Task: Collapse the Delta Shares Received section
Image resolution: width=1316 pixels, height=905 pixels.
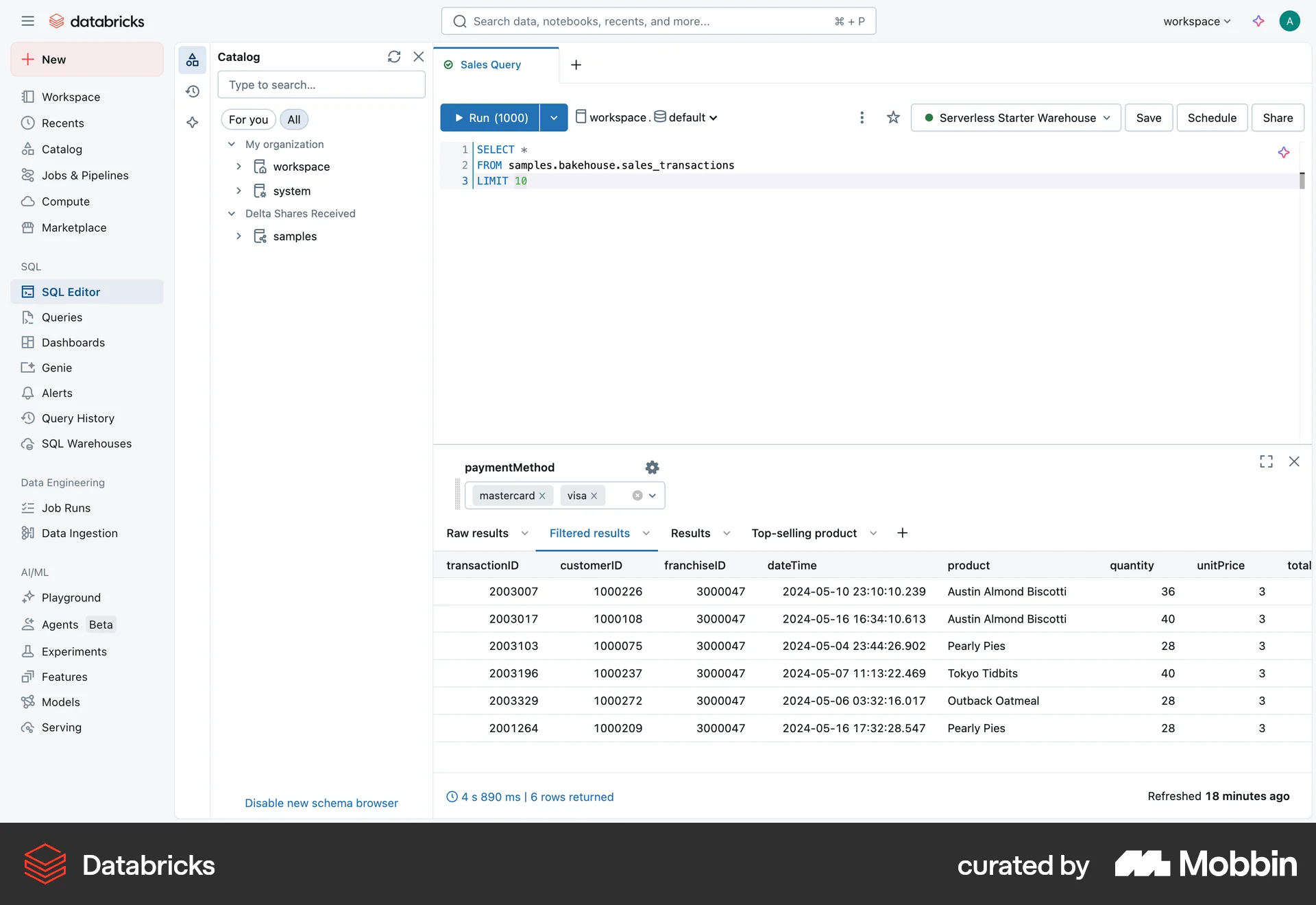Action: (x=232, y=214)
